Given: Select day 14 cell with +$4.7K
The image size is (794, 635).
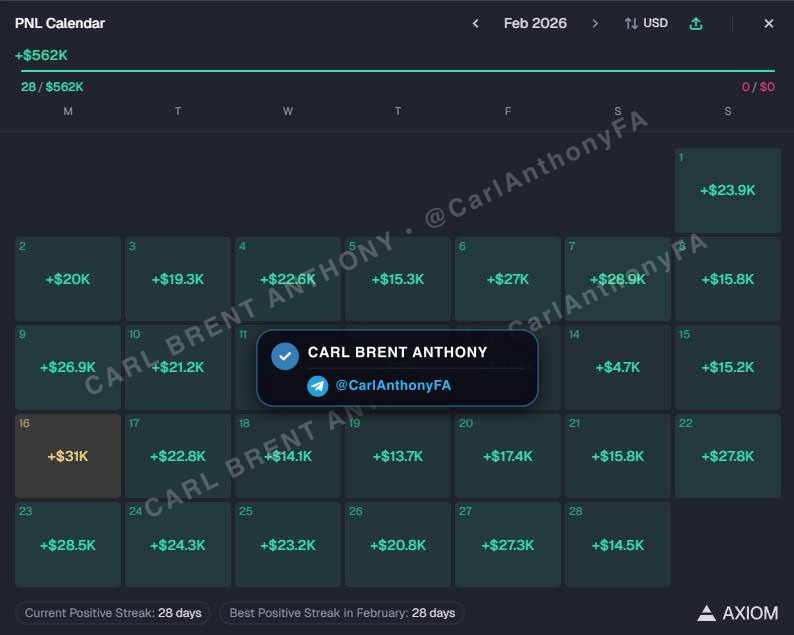Looking at the screenshot, I should point(618,368).
